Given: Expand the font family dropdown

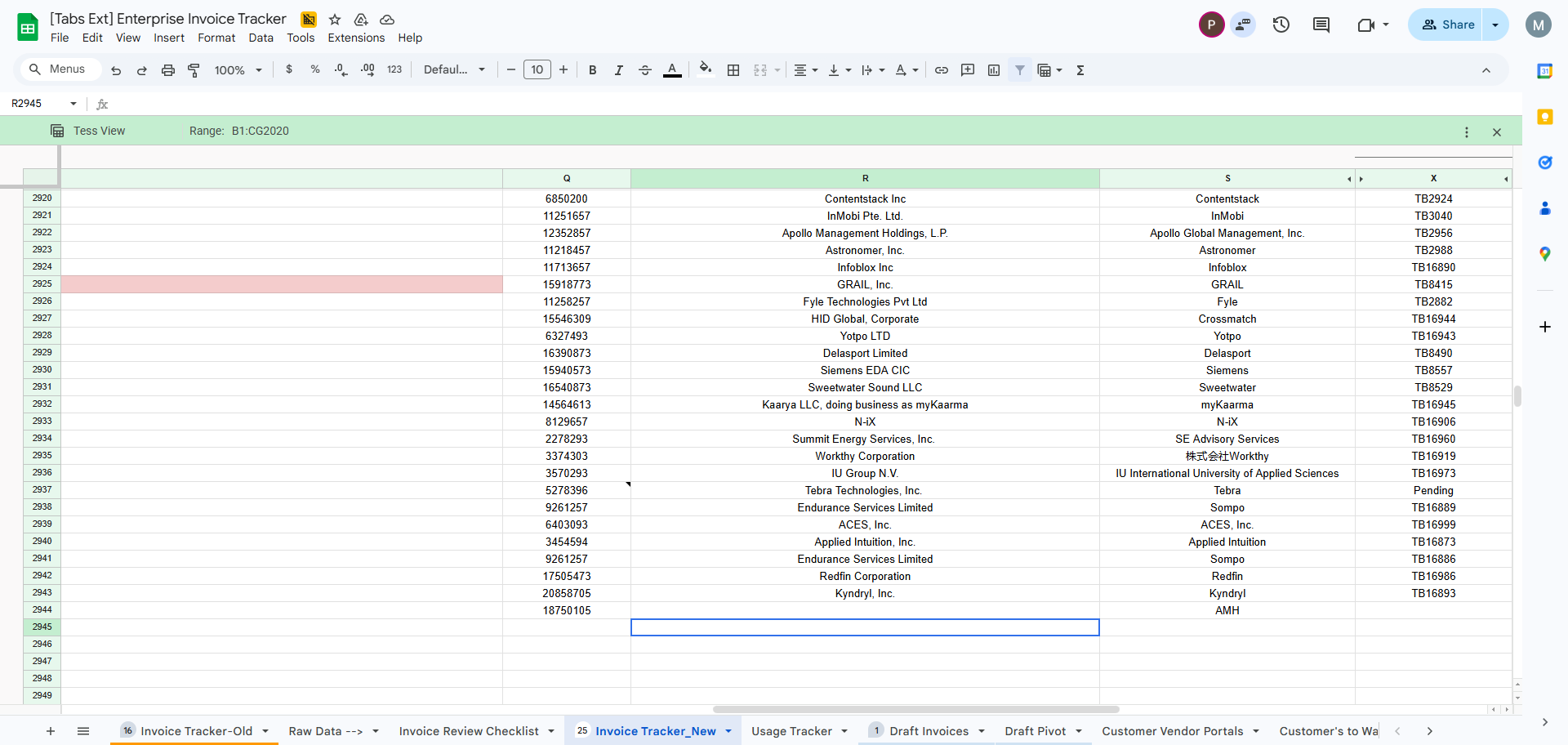Looking at the screenshot, I should pos(454,70).
